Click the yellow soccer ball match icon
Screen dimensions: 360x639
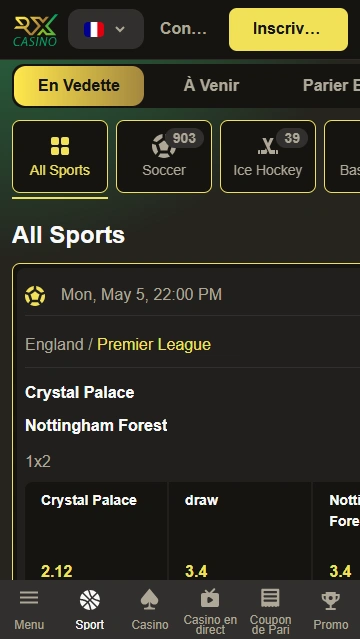35,296
